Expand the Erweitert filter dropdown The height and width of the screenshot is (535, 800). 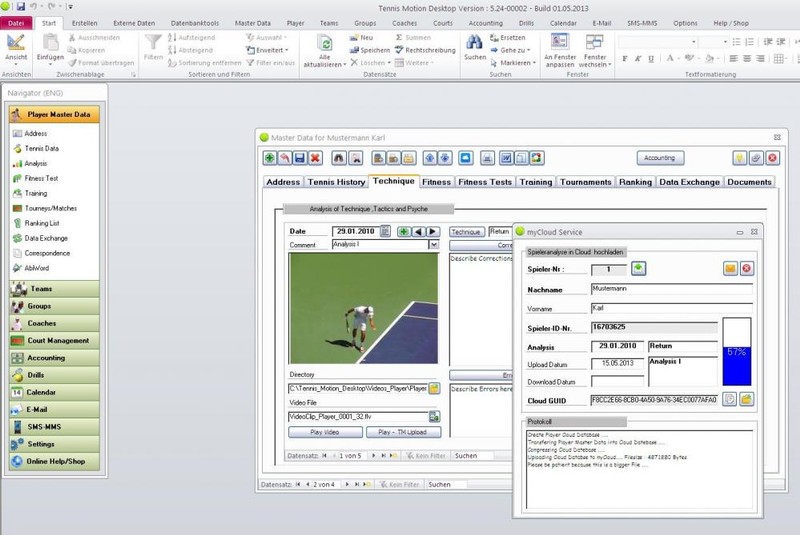tap(270, 49)
